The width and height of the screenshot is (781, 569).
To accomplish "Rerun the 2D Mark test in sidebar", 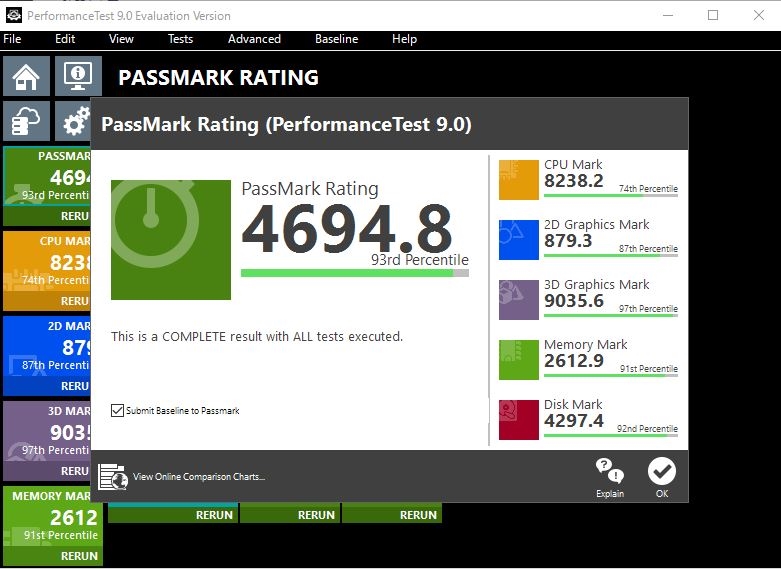I will (47, 386).
